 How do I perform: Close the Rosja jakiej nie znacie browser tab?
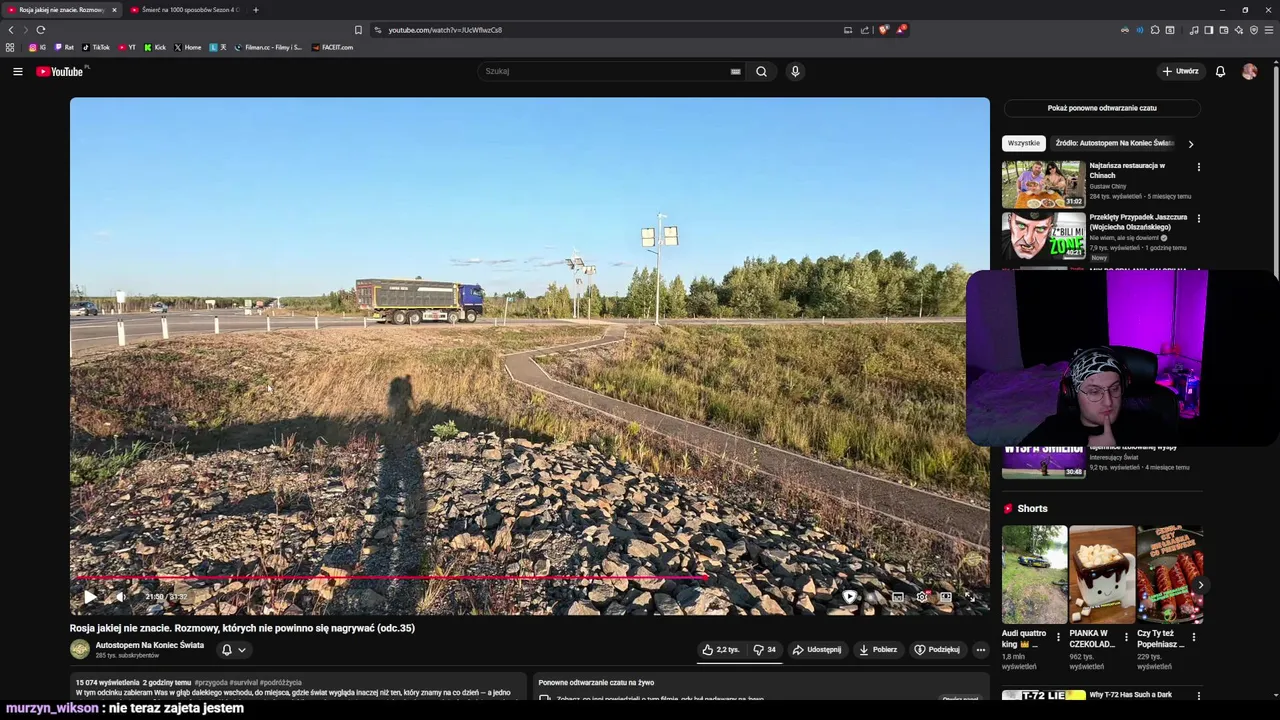point(114,10)
